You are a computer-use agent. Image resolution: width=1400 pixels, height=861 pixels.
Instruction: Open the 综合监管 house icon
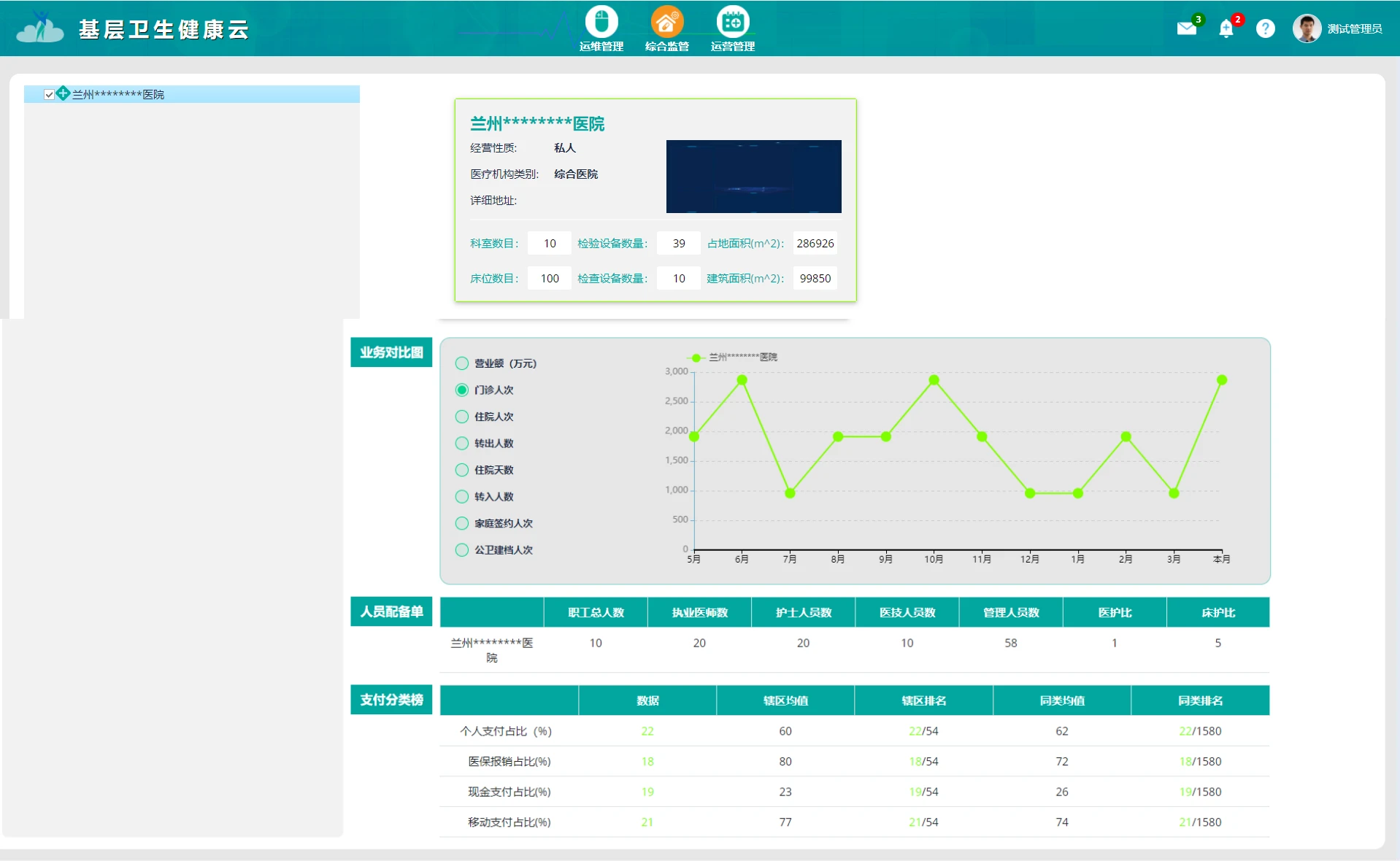tap(667, 22)
